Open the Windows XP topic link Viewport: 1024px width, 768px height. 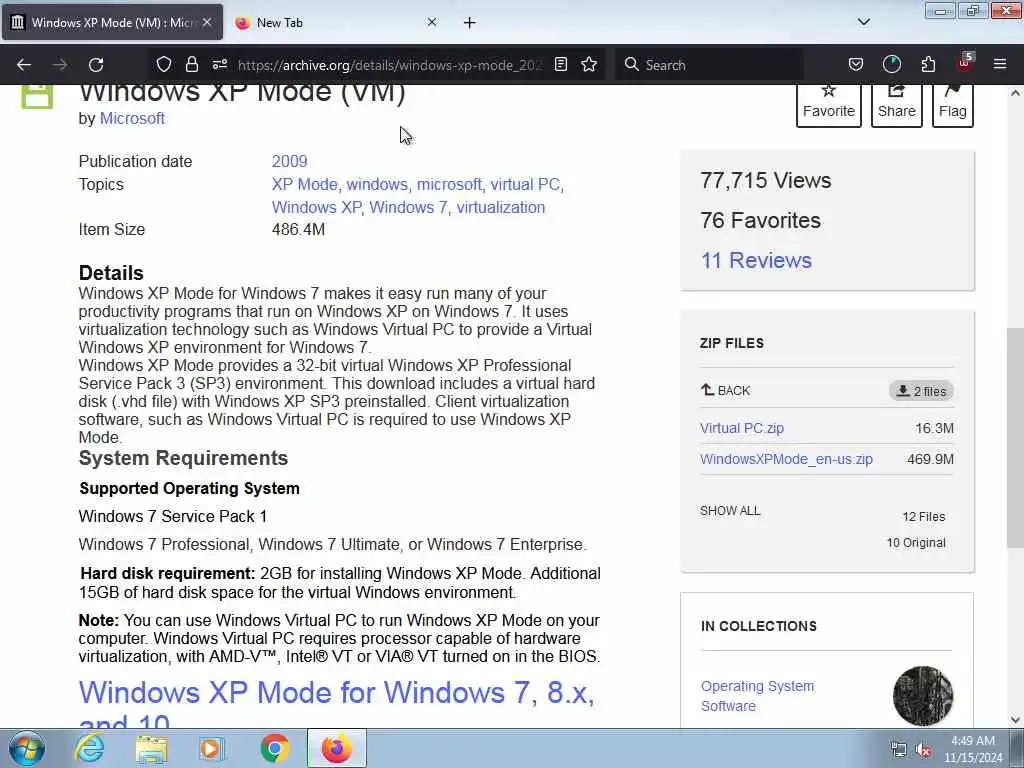(316, 207)
